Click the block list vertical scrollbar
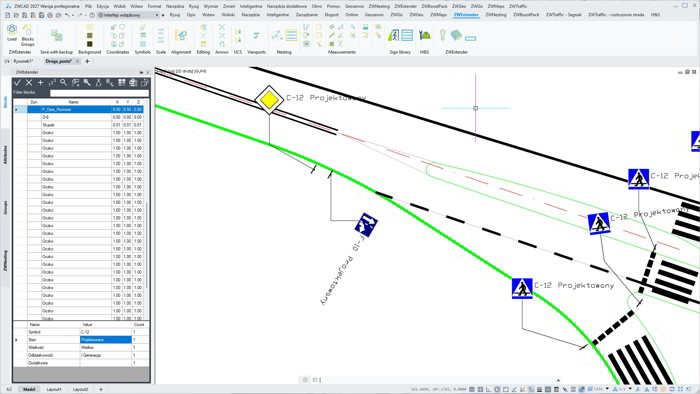The width and height of the screenshot is (700, 394). [x=147, y=245]
